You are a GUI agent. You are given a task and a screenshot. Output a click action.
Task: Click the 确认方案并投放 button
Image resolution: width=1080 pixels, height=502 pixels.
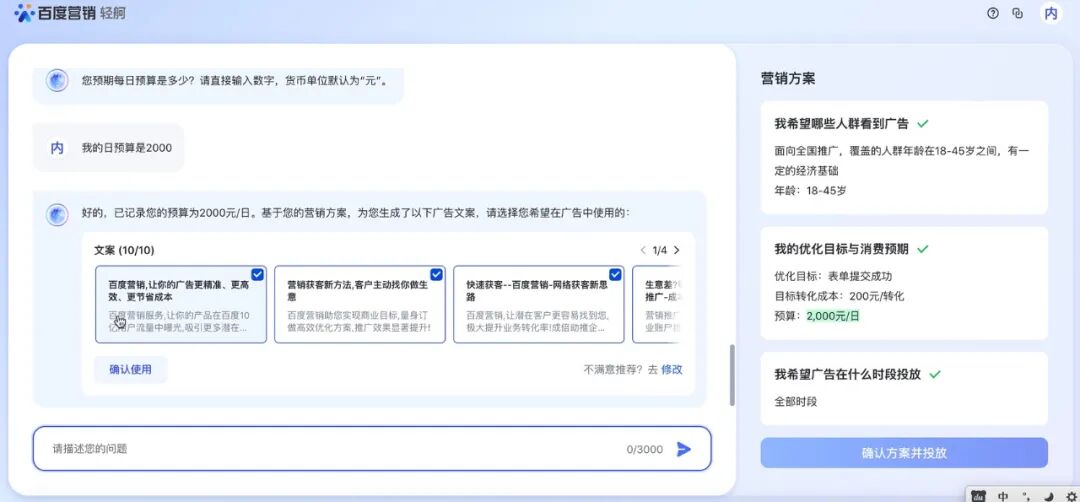tap(904, 453)
